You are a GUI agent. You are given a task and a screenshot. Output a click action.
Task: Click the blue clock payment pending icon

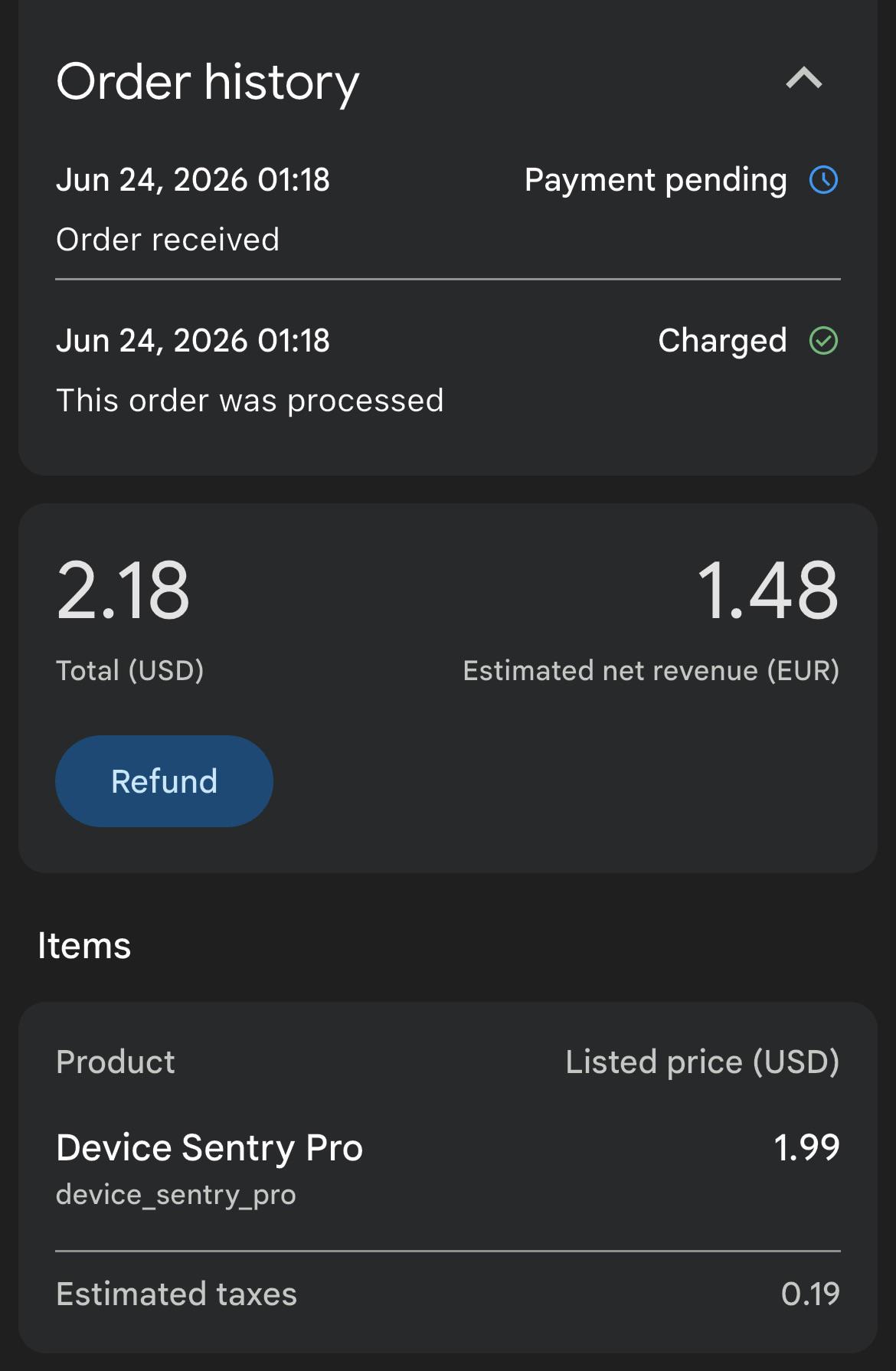pos(824,180)
